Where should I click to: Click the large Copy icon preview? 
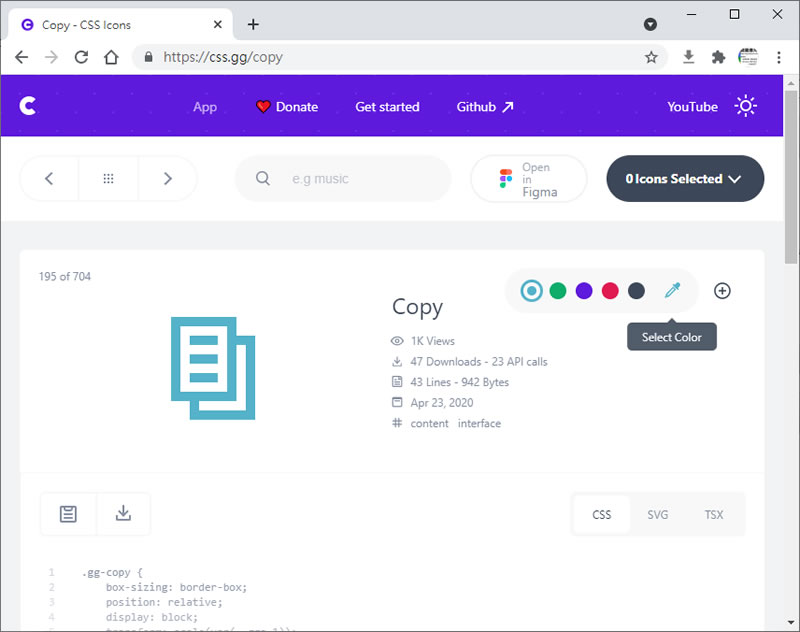[213, 368]
